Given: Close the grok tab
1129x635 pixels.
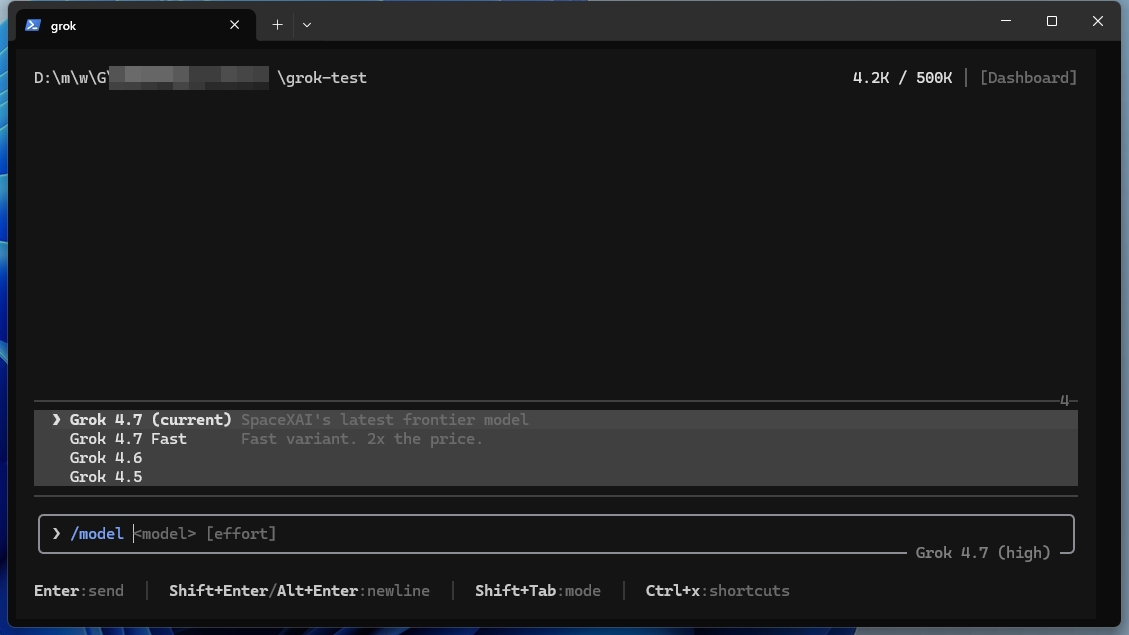Looking at the screenshot, I should pos(235,25).
